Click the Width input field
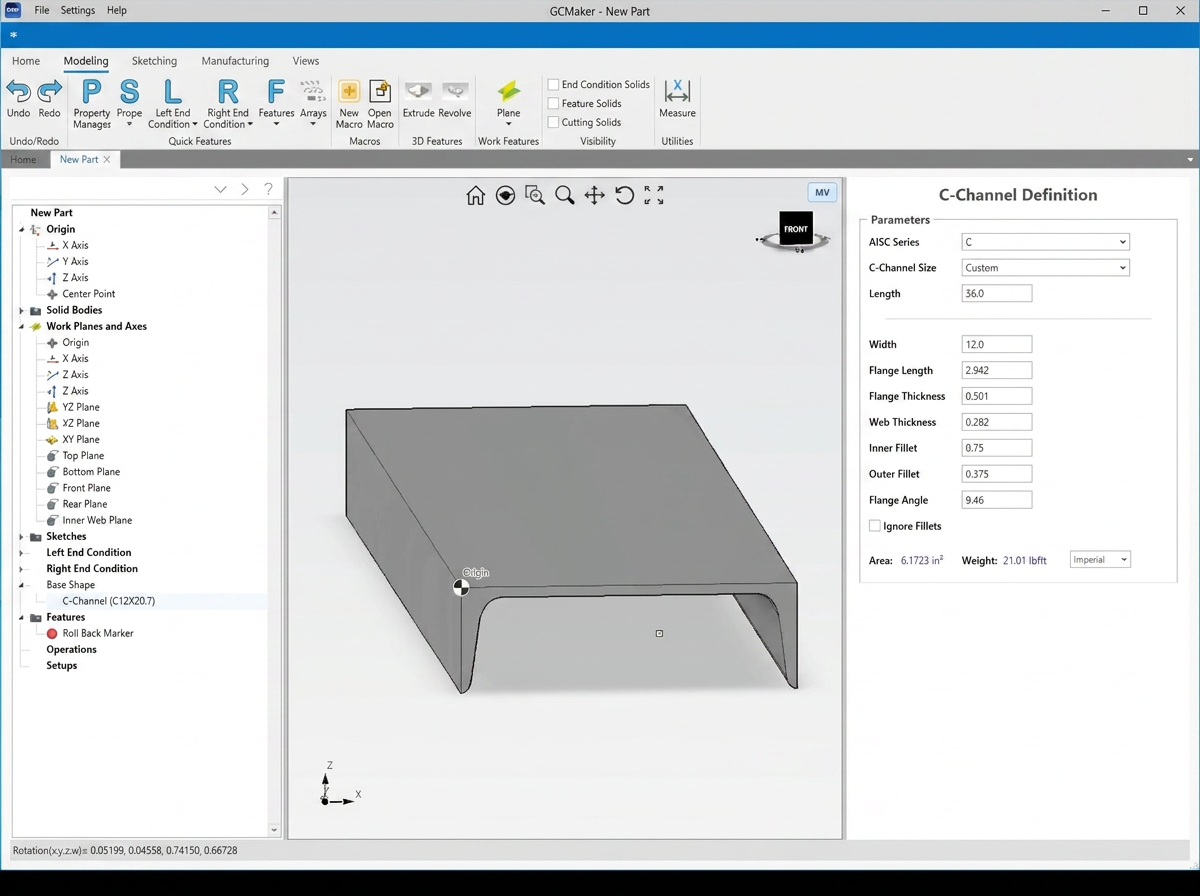Screen dimensions: 1200x896 tap(997, 344)
